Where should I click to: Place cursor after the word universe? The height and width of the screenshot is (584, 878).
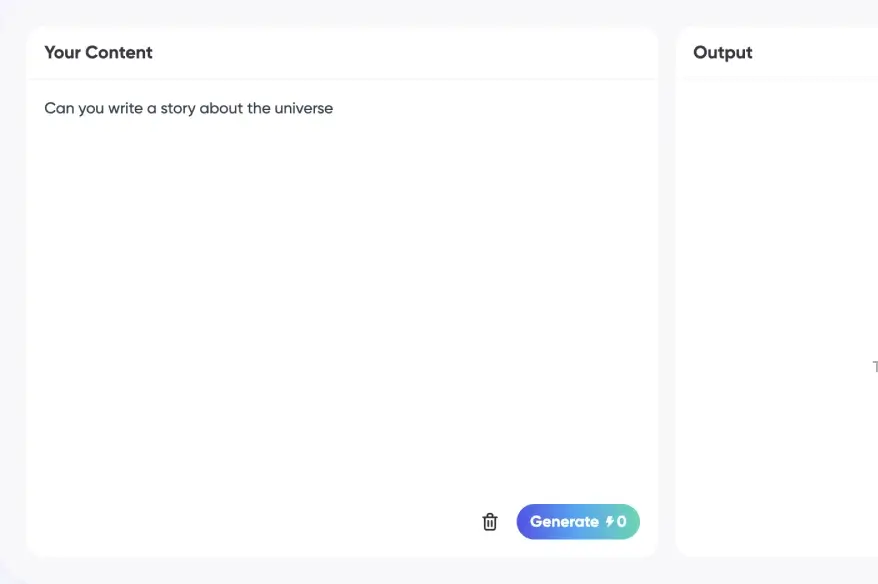pos(333,108)
